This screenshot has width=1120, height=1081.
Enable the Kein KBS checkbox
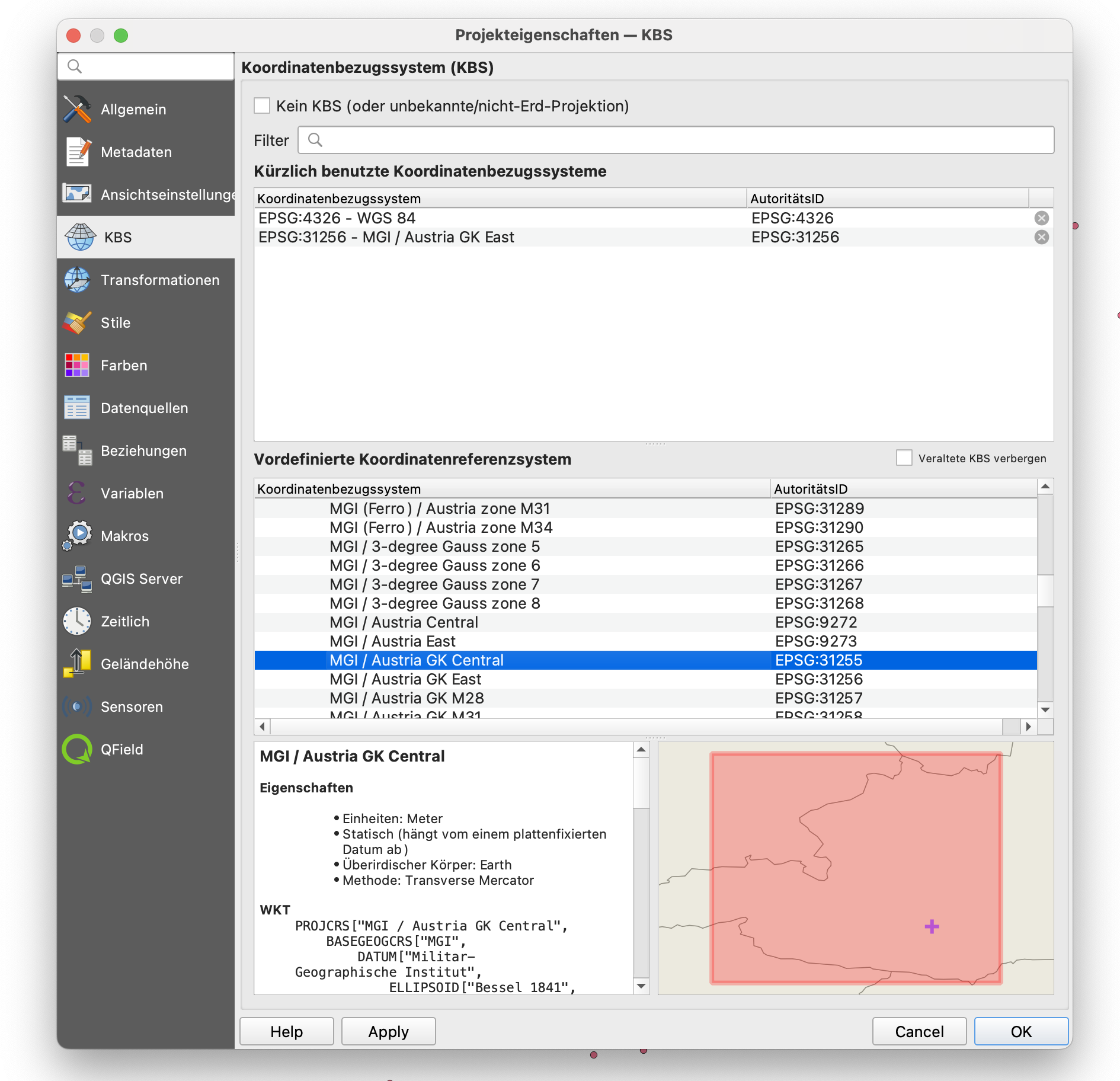[x=262, y=105]
